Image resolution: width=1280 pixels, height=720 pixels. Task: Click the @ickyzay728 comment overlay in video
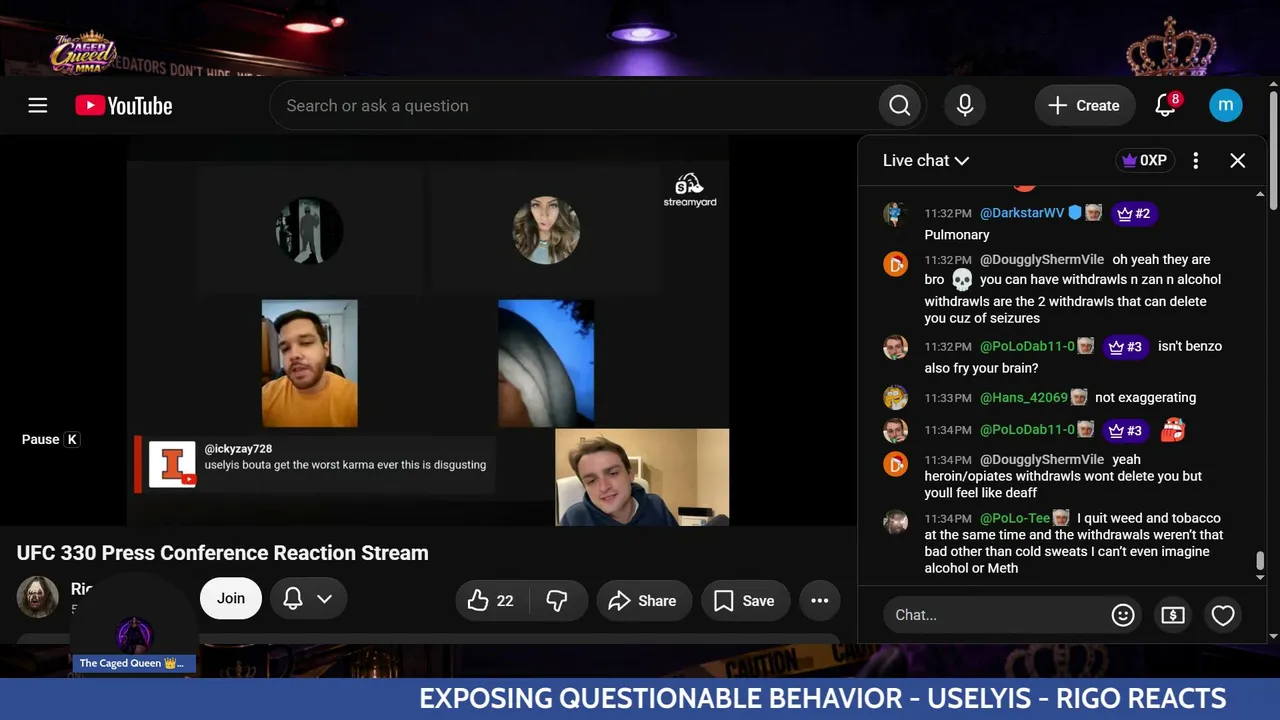click(x=316, y=465)
